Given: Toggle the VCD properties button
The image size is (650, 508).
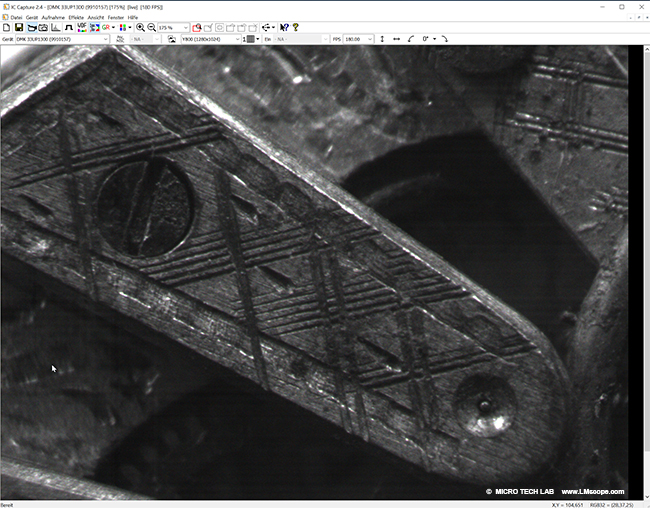Looking at the screenshot, I should click(x=81, y=28).
